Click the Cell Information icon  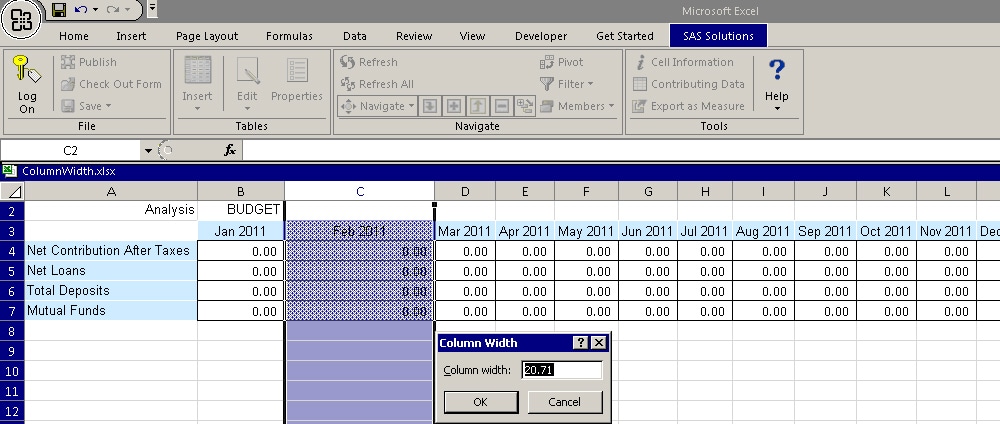coord(640,62)
